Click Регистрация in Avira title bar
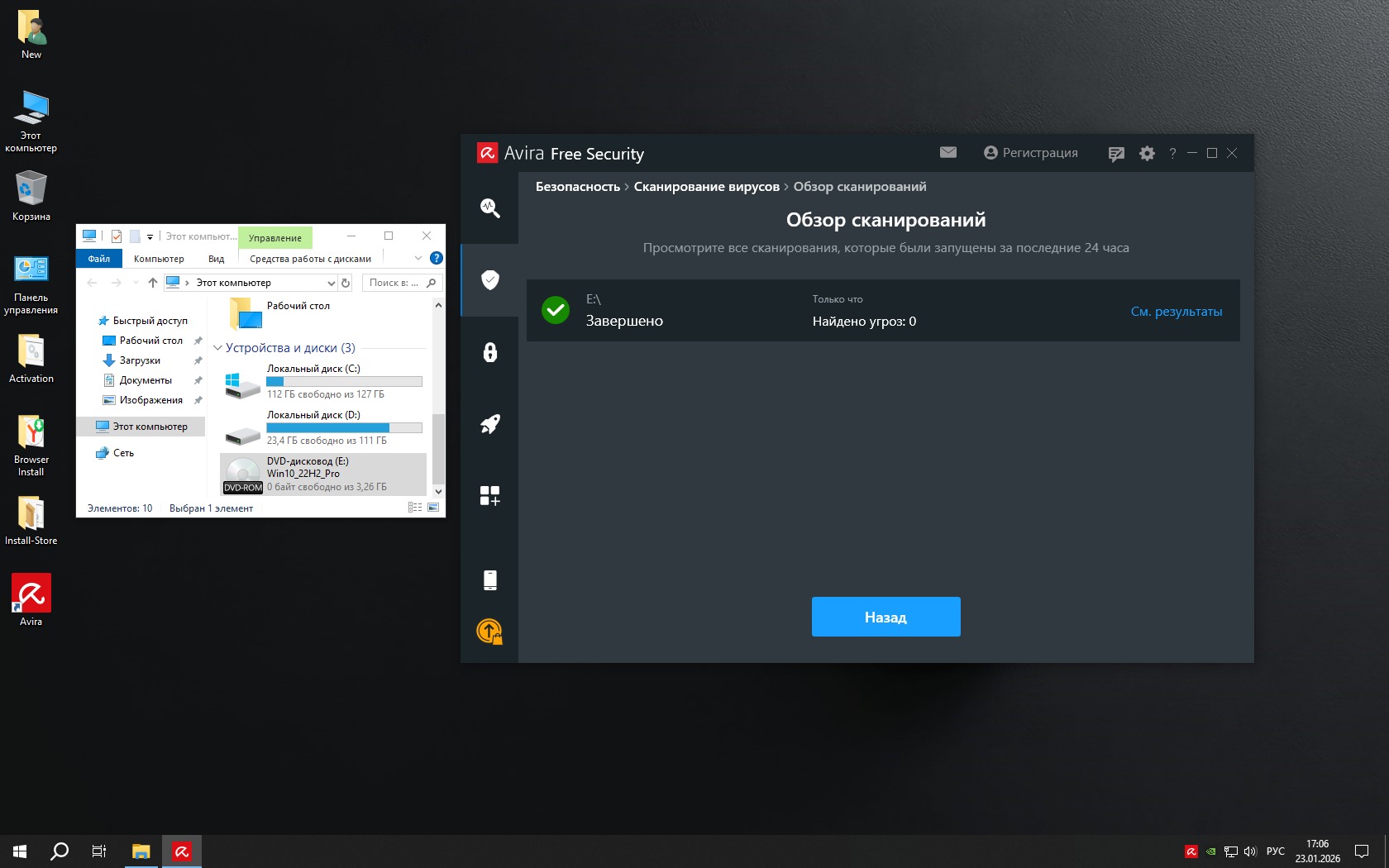Viewport: 1389px width, 868px height. tap(1031, 153)
